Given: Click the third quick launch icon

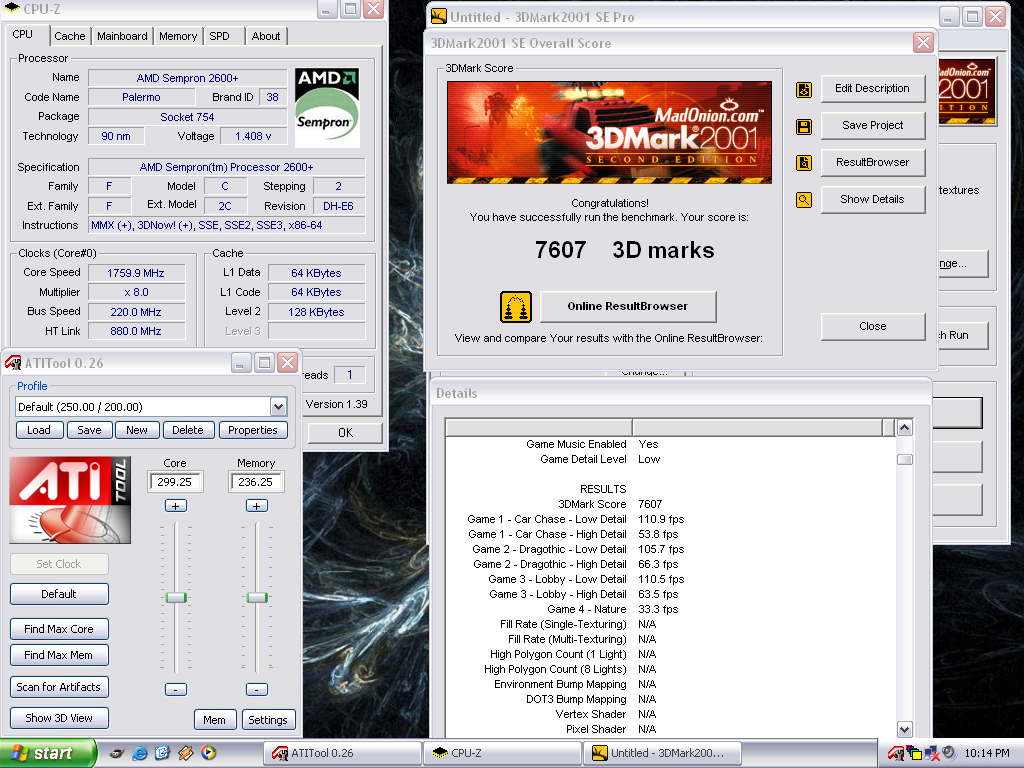Looking at the screenshot, I should (162, 753).
